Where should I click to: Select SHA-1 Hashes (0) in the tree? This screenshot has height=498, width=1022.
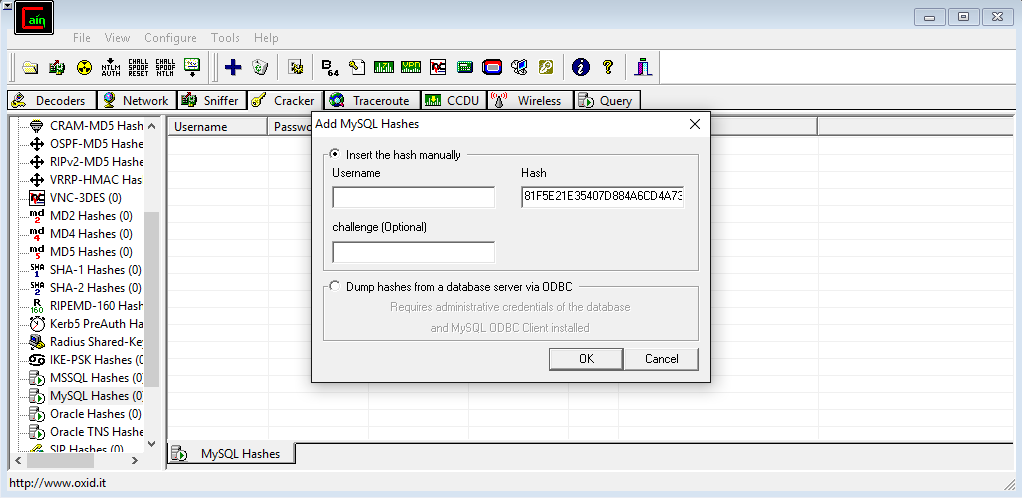tap(96, 270)
